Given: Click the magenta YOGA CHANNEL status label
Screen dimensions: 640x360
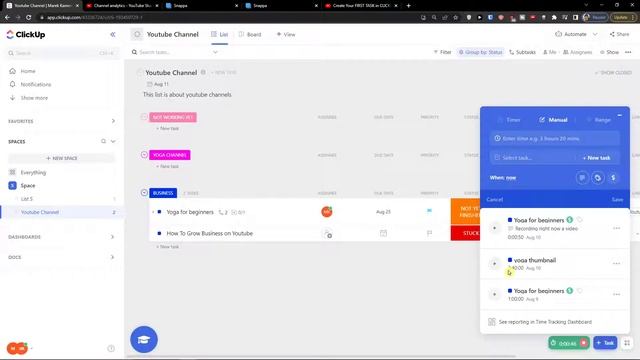Looking at the screenshot, I should point(170,155).
